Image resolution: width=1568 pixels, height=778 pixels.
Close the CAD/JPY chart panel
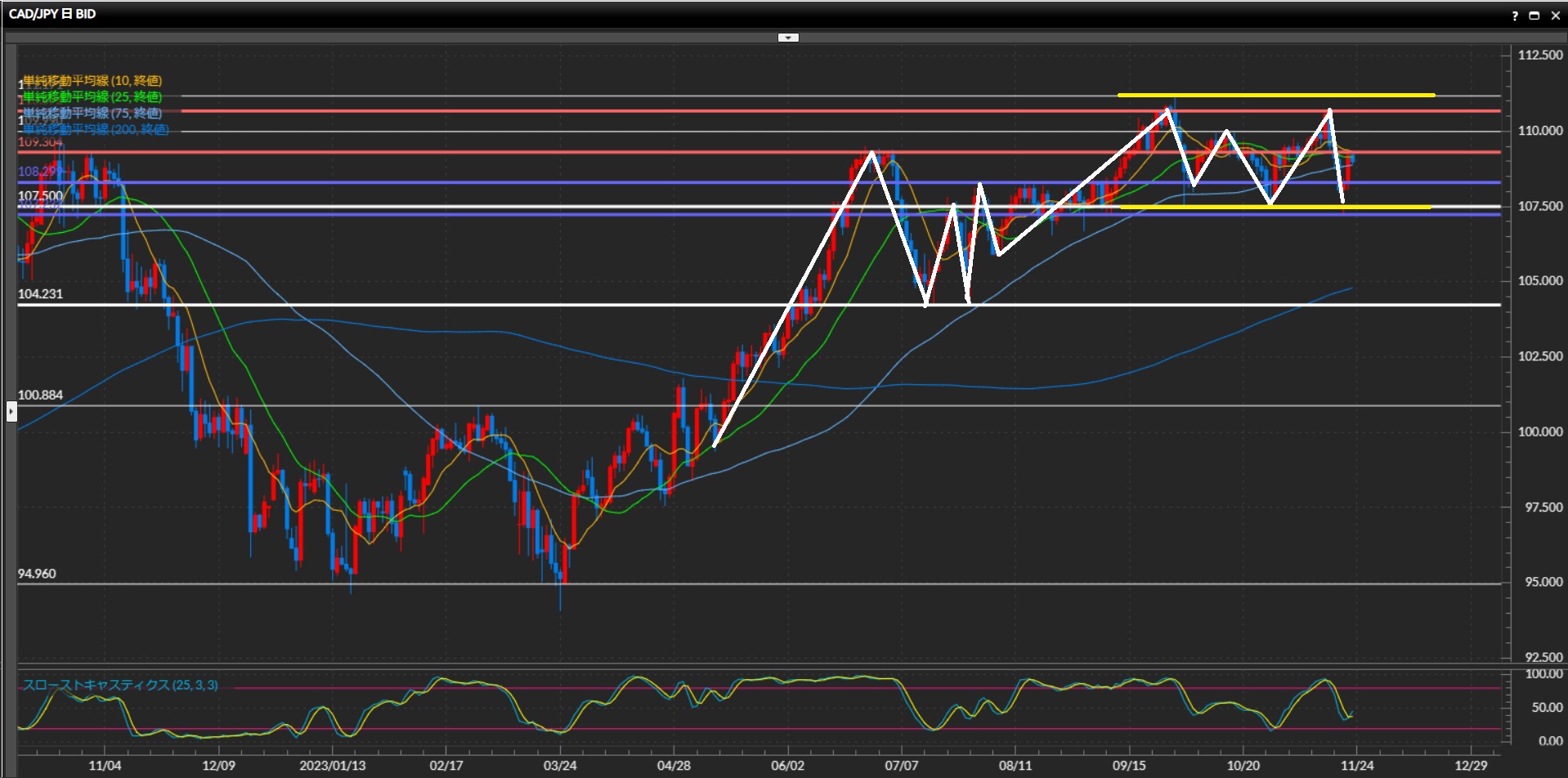tap(1555, 16)
